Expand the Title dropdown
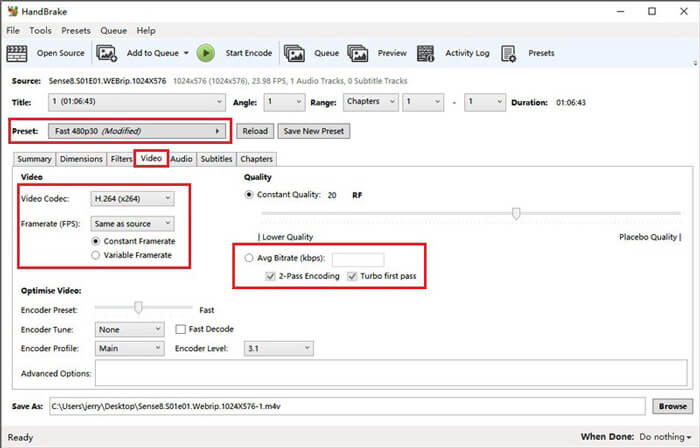 coord(136,102)
